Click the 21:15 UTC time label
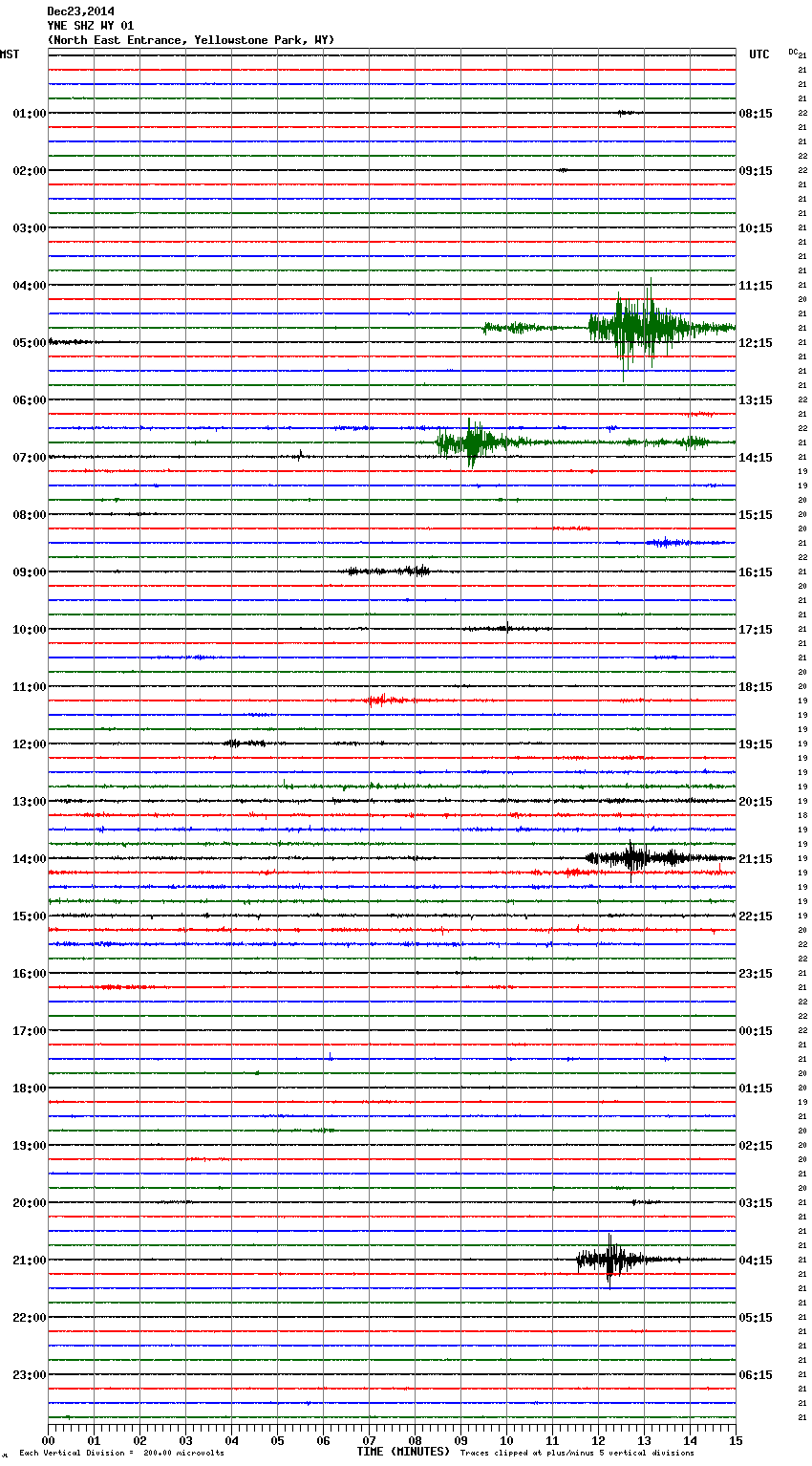The image size is (812, 1466). click(756, 859)
